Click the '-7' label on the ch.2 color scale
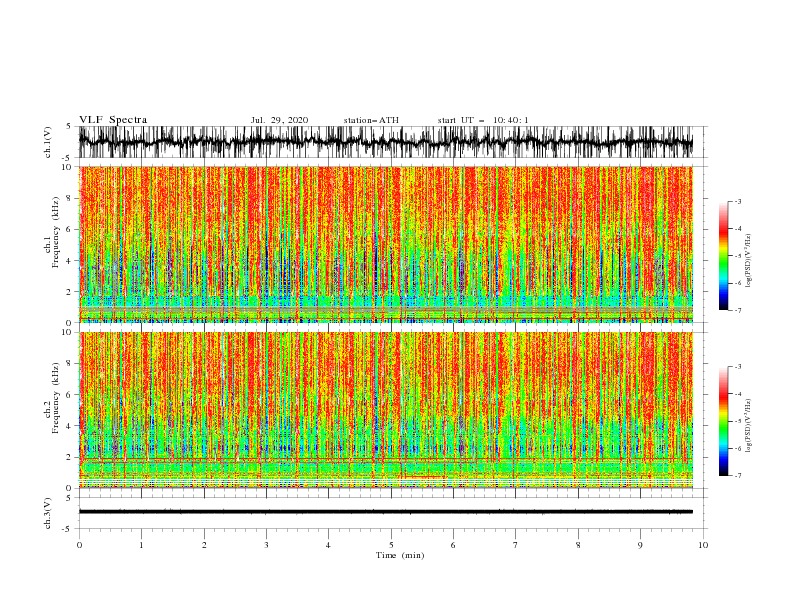 coord(737,476)
